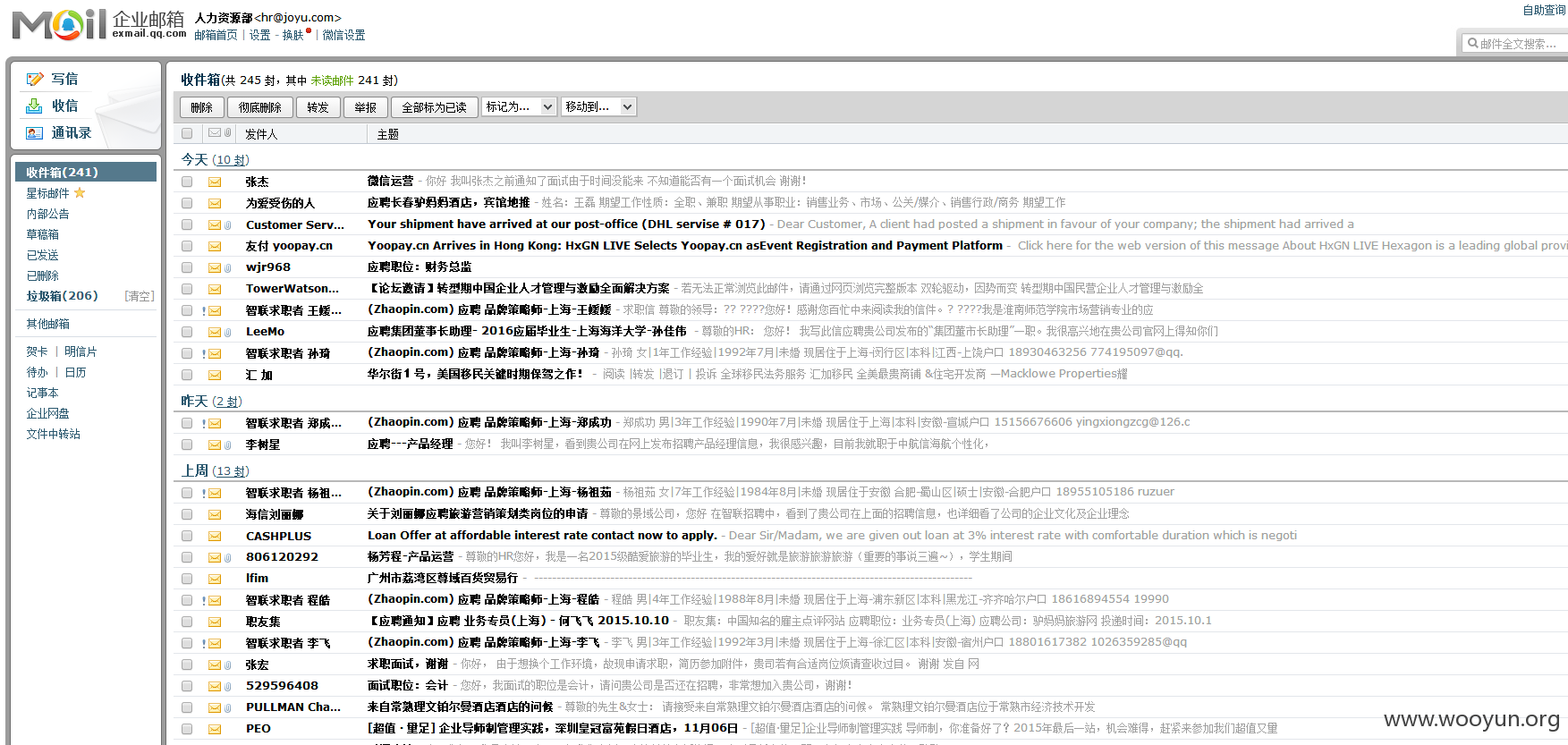Click the 主题 column header
This screenshot has height=745, width=1568.
click(388, 134)
